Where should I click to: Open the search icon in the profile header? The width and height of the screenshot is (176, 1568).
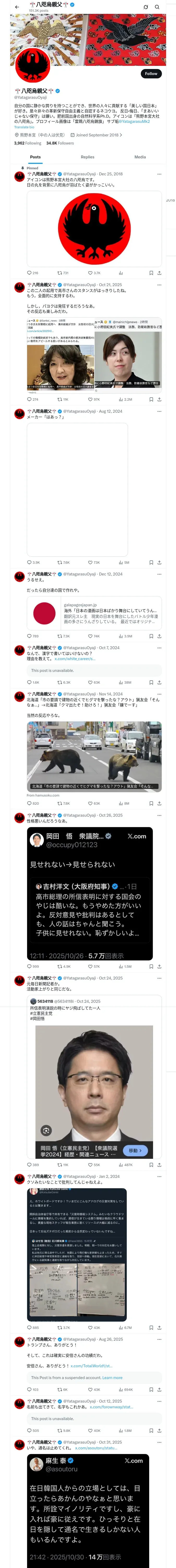click(x=157, y=7)
